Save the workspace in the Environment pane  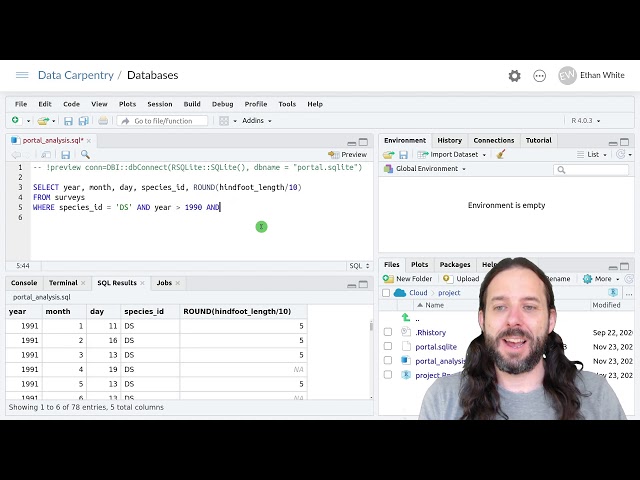[x=403, y=155]
